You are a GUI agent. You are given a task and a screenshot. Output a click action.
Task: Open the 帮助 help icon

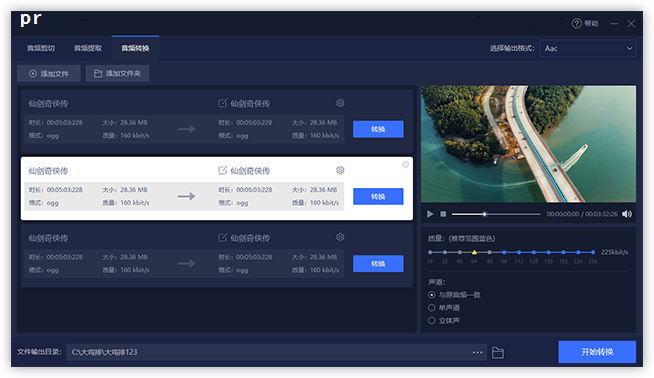577,23
